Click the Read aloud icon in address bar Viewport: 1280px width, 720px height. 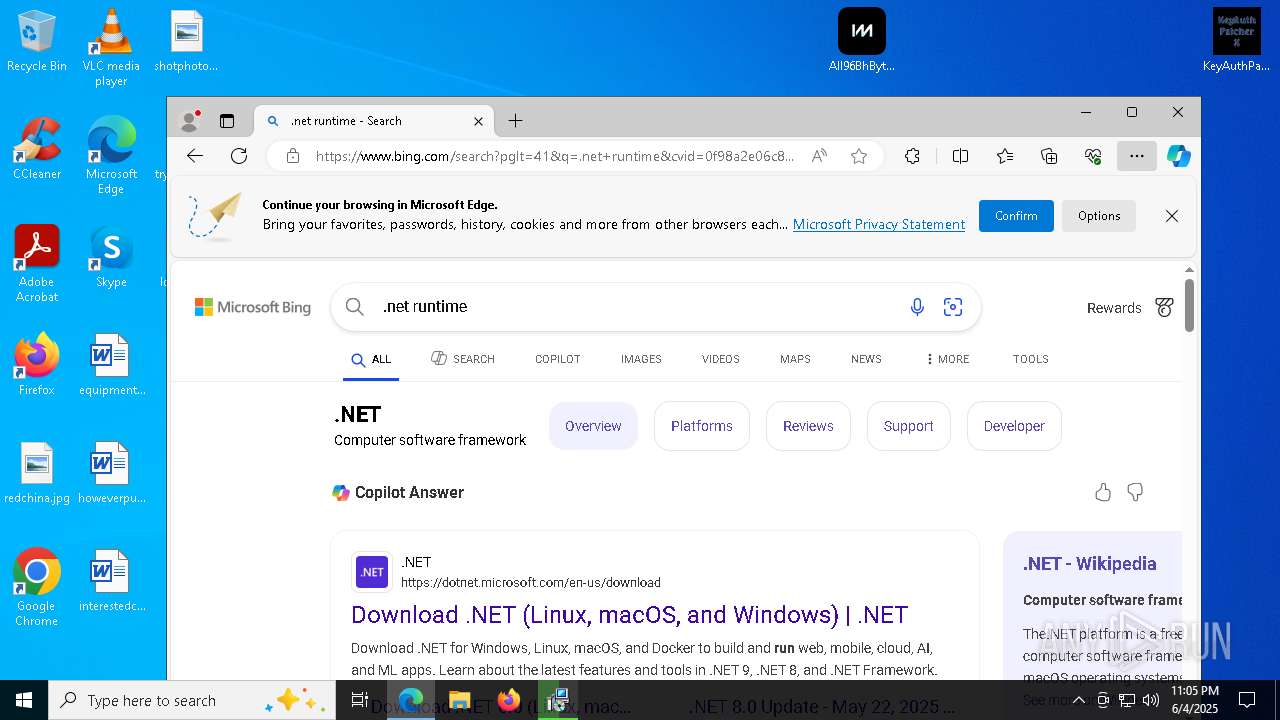pyautogui.click(x=819, y=156)
